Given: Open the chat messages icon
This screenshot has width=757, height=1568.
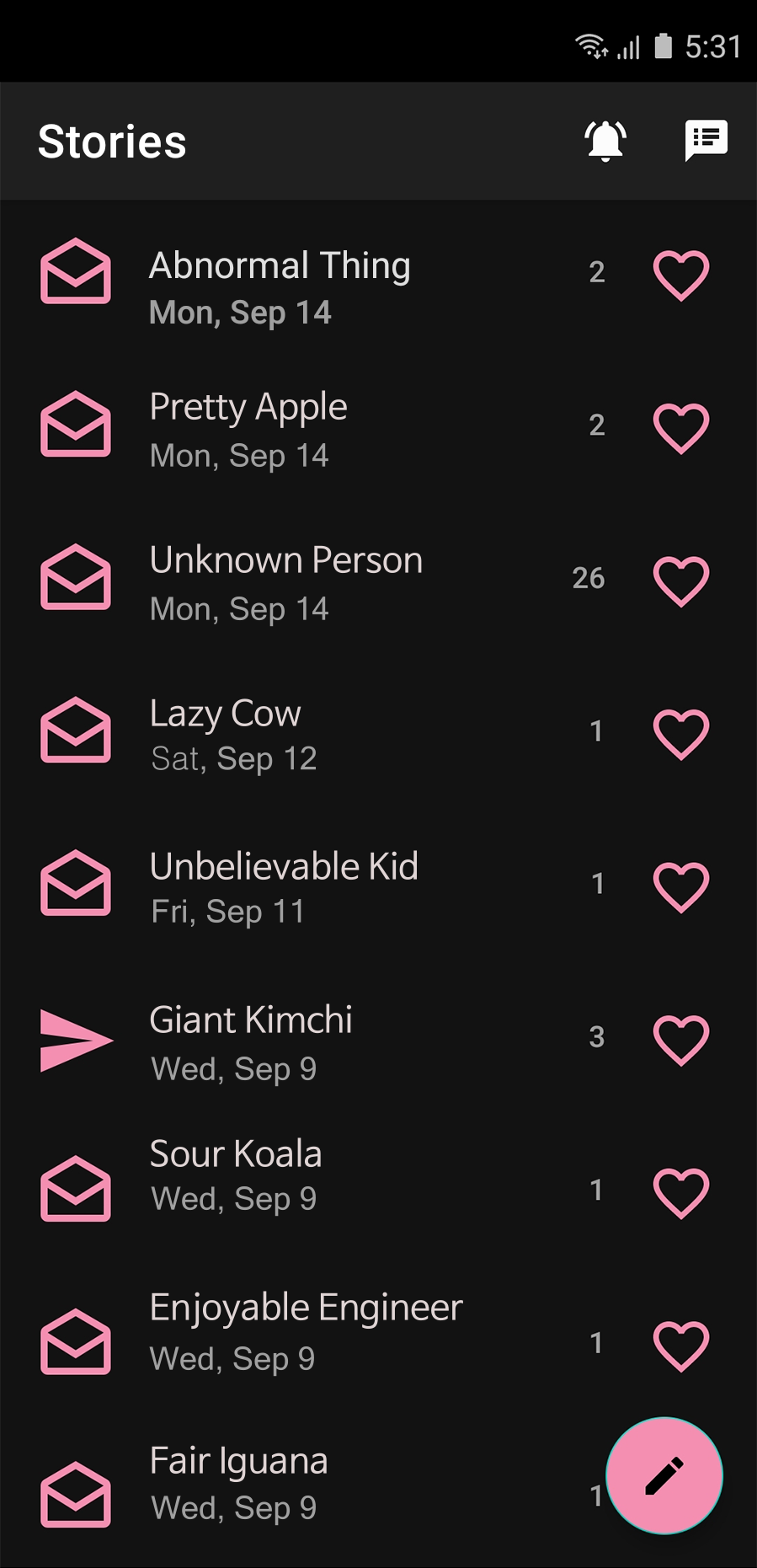Looking at the screenshot, I should tap(706, 140).
